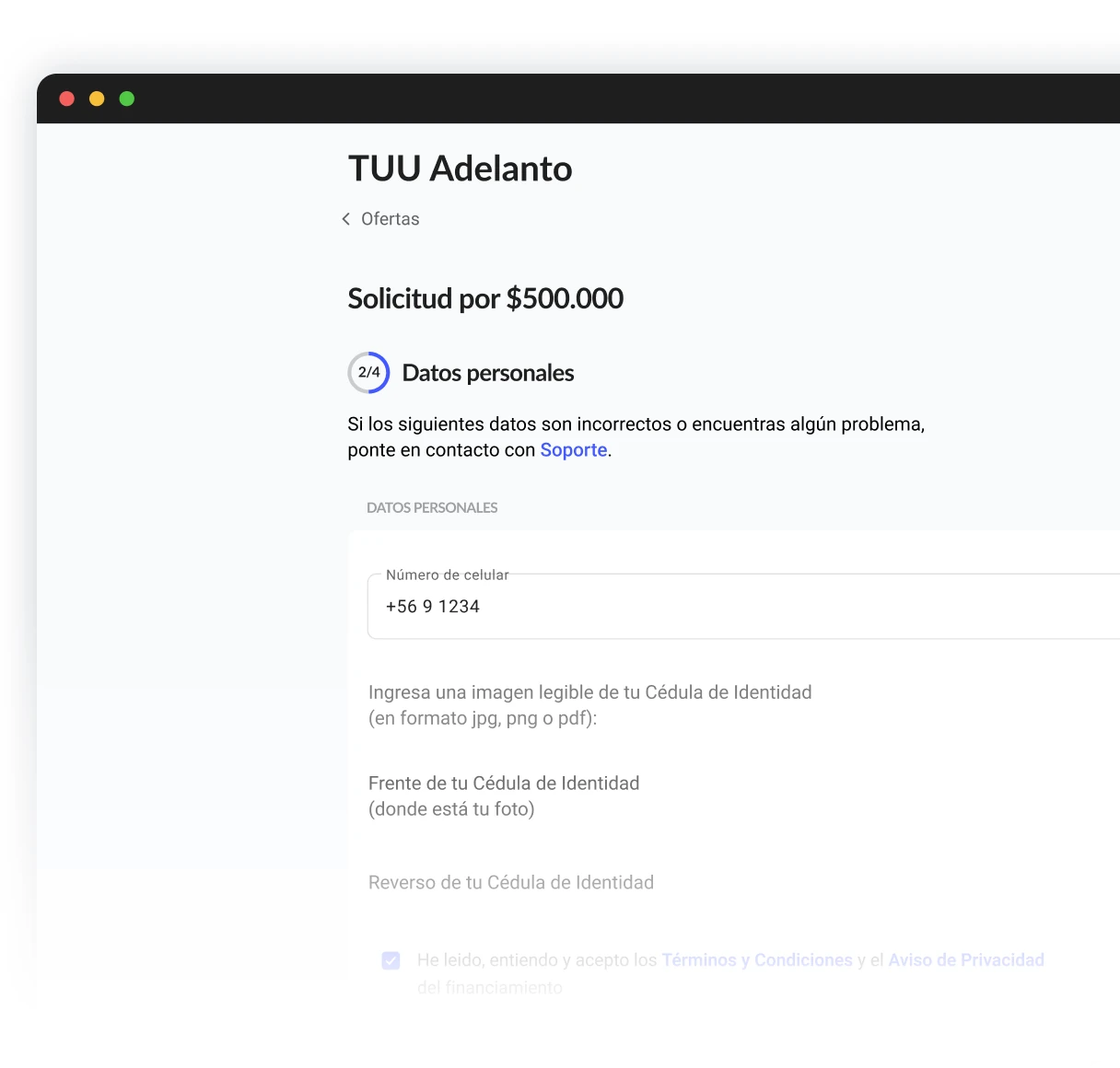Click the Reverso de tu Cédula label
Image resolution: width=1120 pixels, height=1068 pixels.
point(511,883)
